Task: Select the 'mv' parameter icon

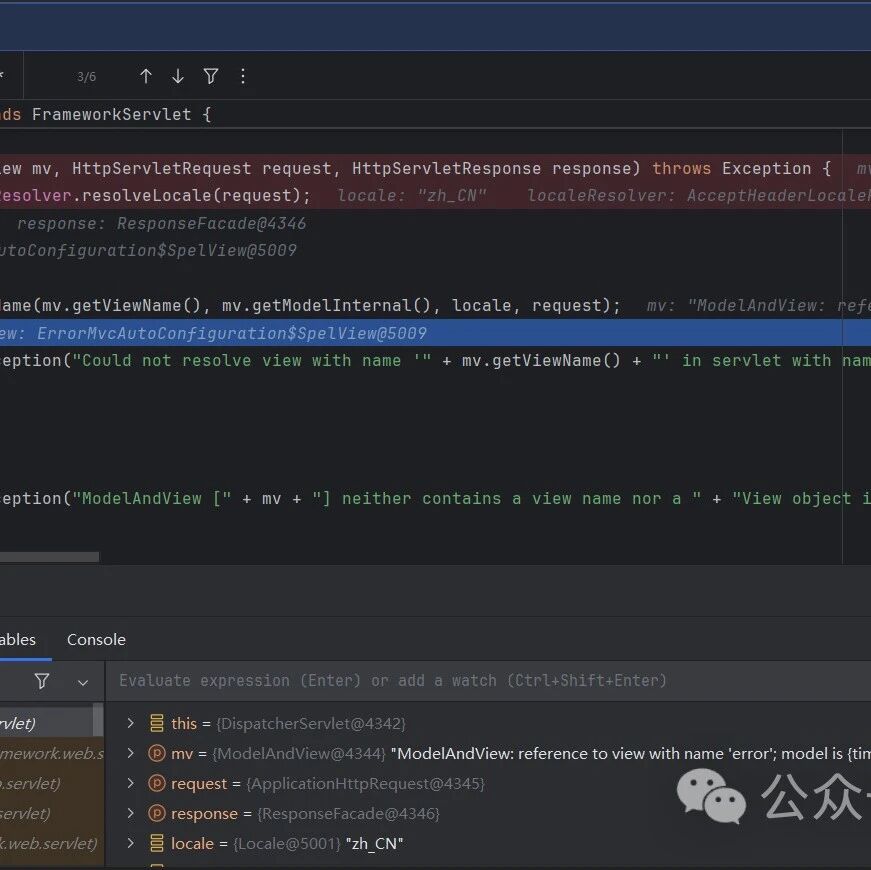Action: [157, 753]
